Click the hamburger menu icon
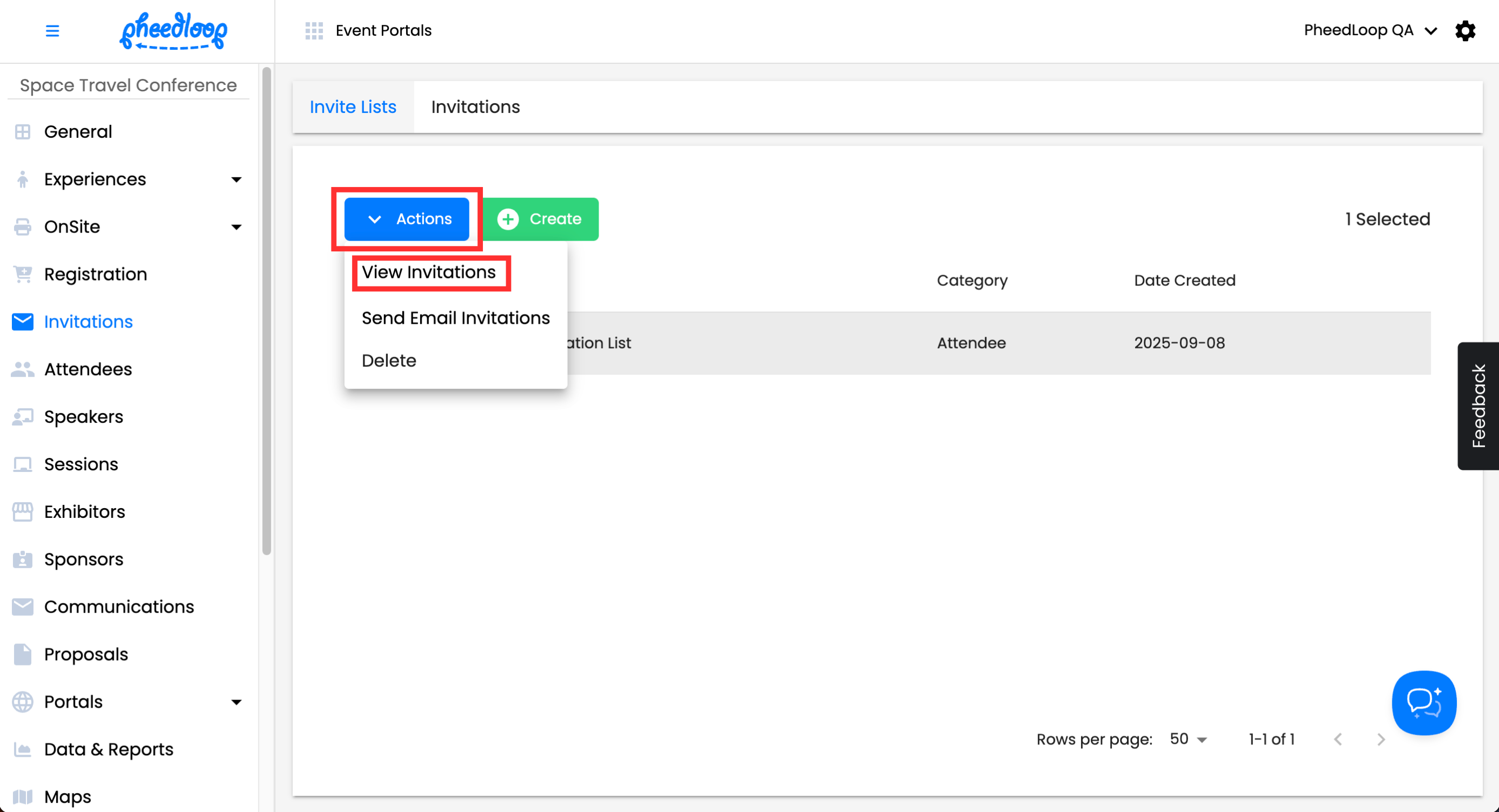 point(52,30)
